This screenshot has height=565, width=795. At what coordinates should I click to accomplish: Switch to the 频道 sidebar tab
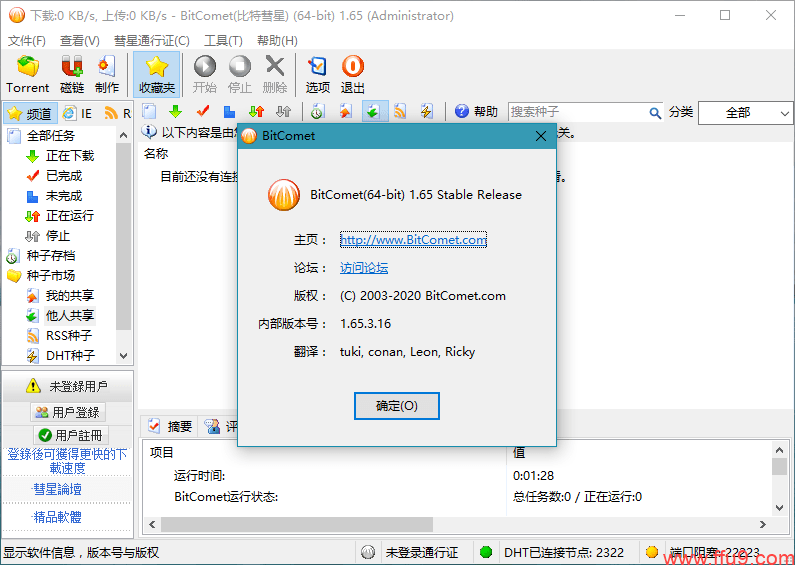click(30, 113)
